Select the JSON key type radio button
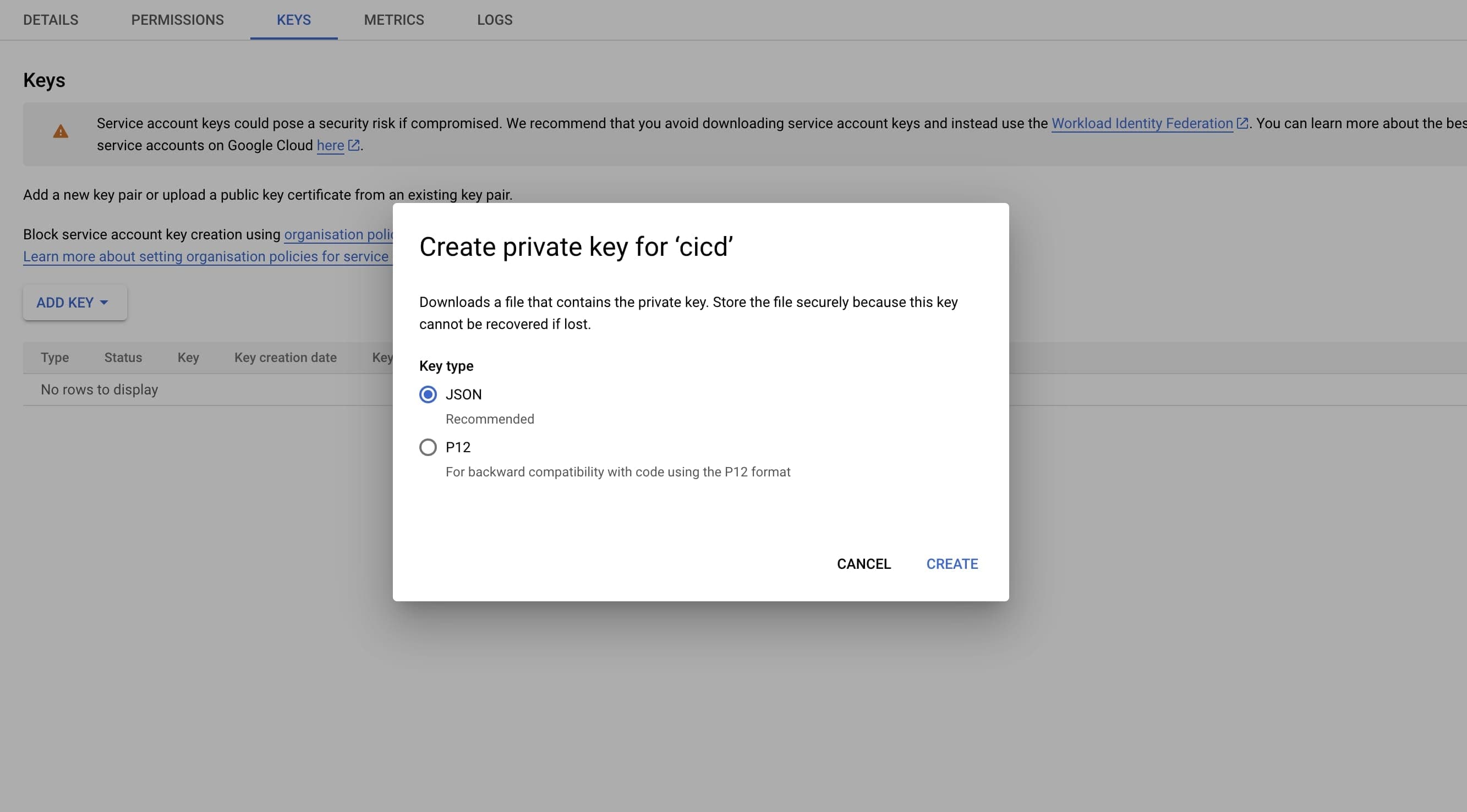The width and height of the screenshot is (1467, 812). (x=428, y=394)
